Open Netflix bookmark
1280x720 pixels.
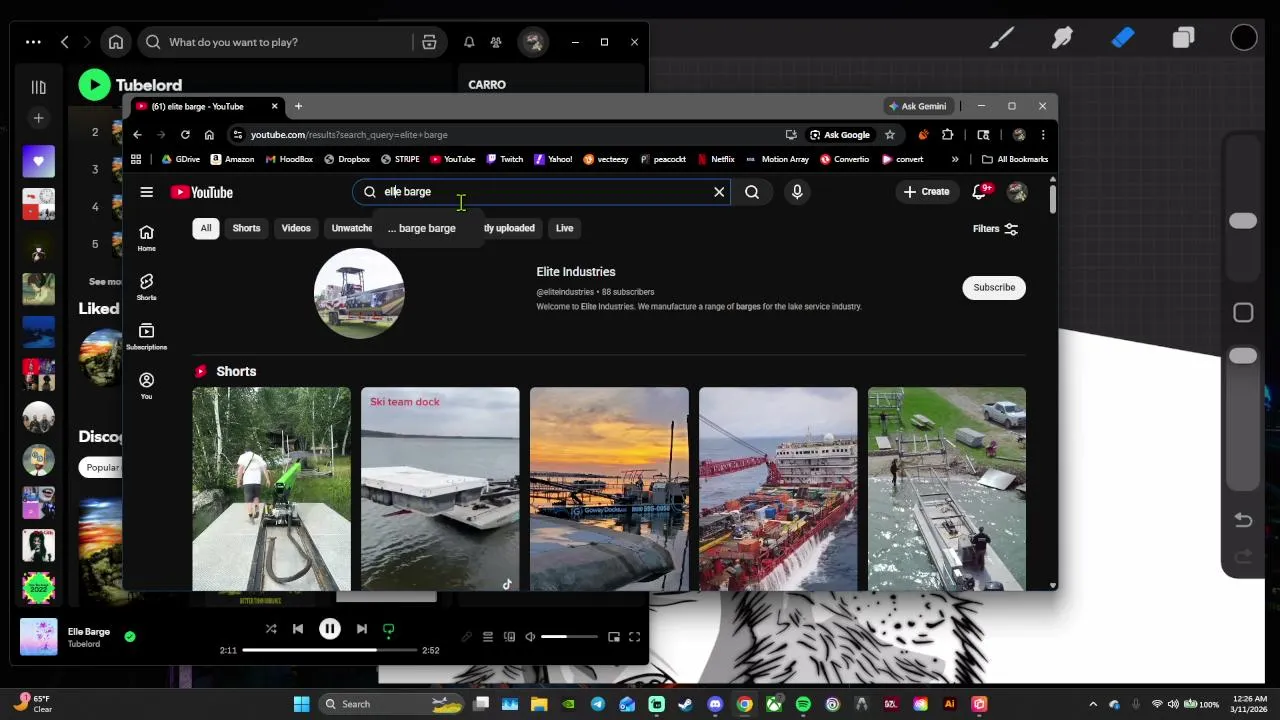coord(716,159)
